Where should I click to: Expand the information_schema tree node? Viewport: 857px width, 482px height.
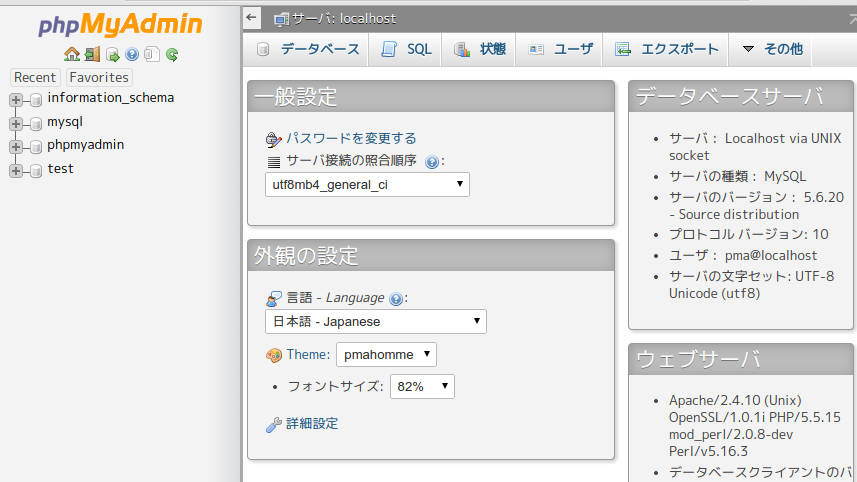16,99
